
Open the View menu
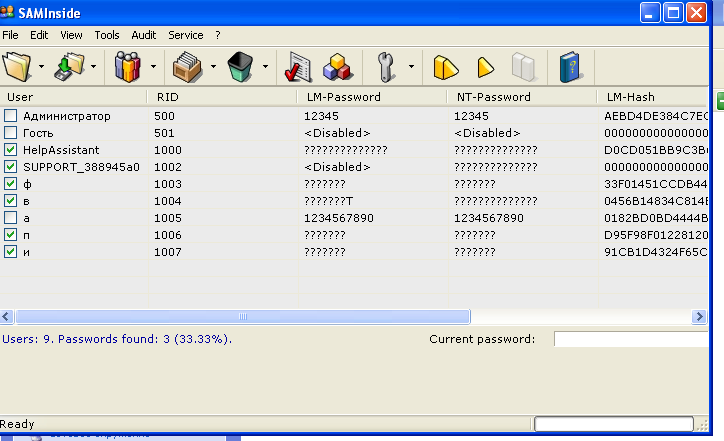click(71, 35)
